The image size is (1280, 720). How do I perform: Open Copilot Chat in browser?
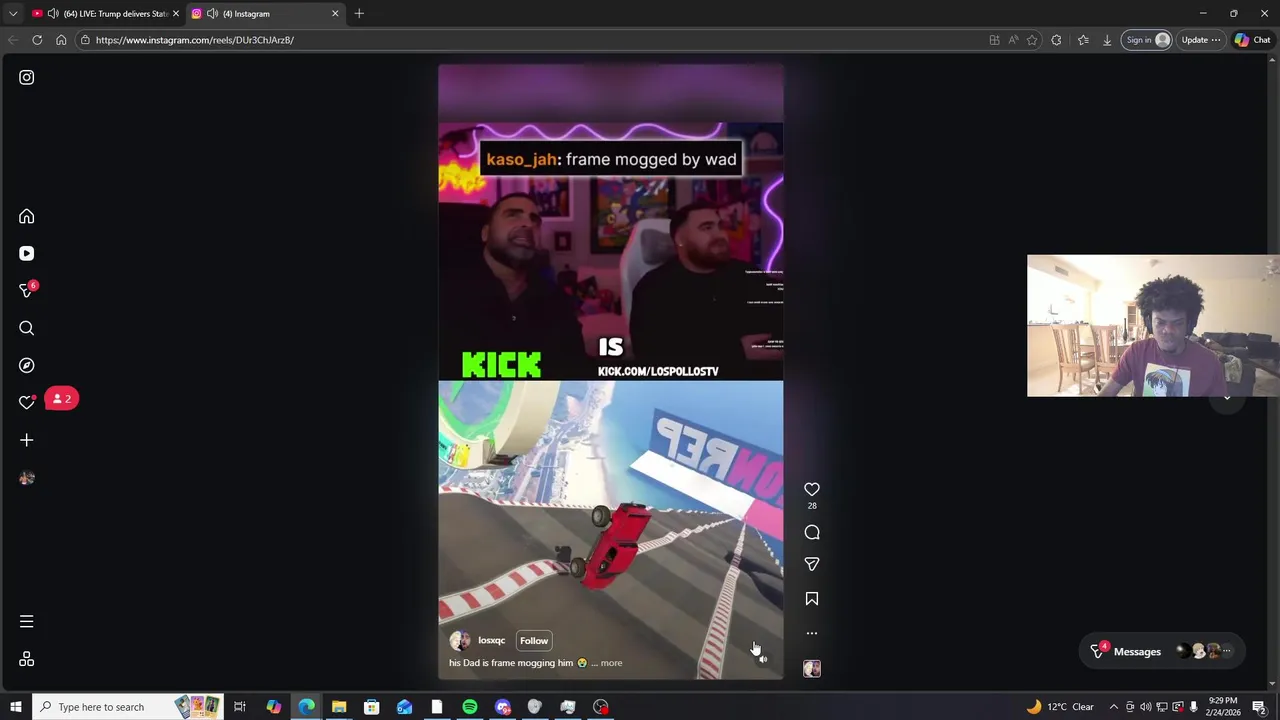(x=1253, y=40)
